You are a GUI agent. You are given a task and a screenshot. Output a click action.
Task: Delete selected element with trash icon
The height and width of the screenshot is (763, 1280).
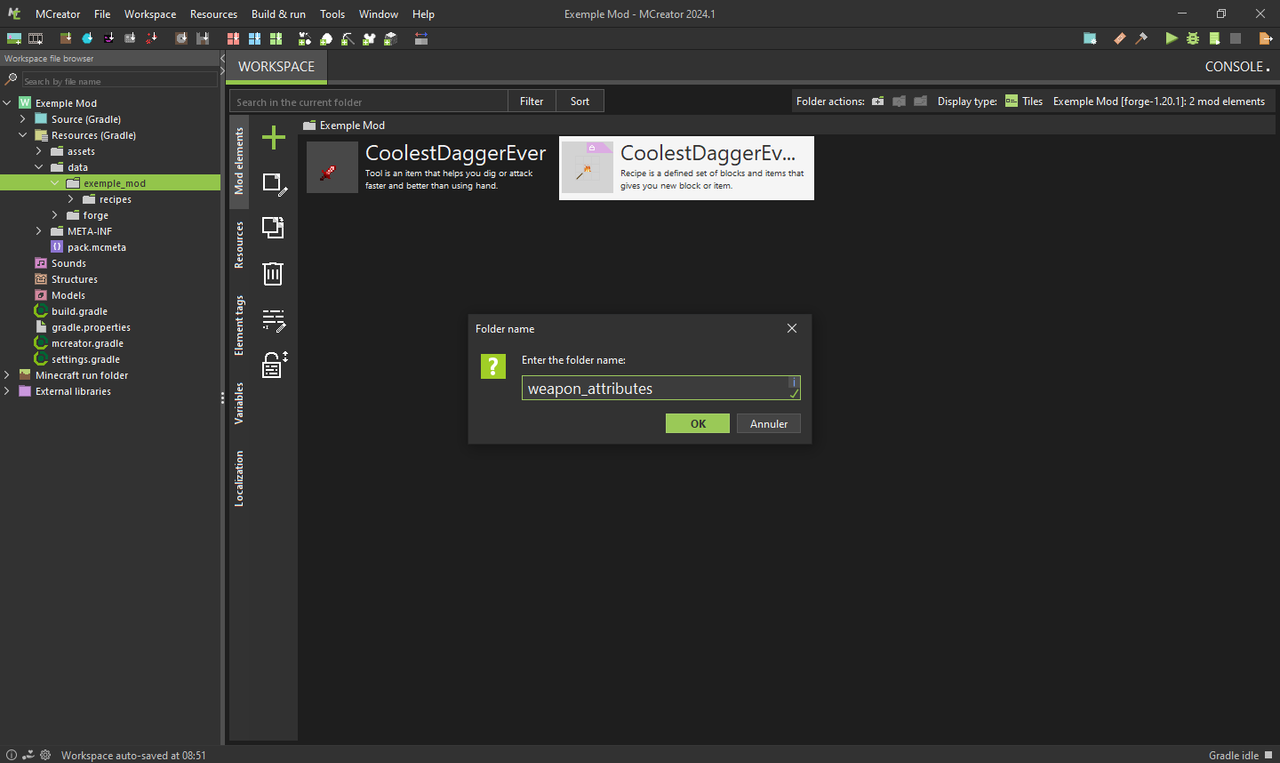coord(273,273)
